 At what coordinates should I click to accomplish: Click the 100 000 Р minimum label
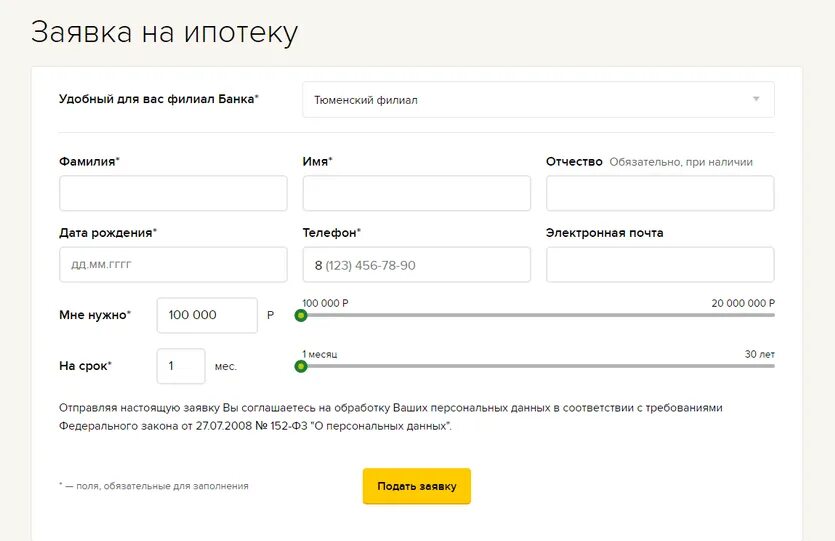(325, 303)
